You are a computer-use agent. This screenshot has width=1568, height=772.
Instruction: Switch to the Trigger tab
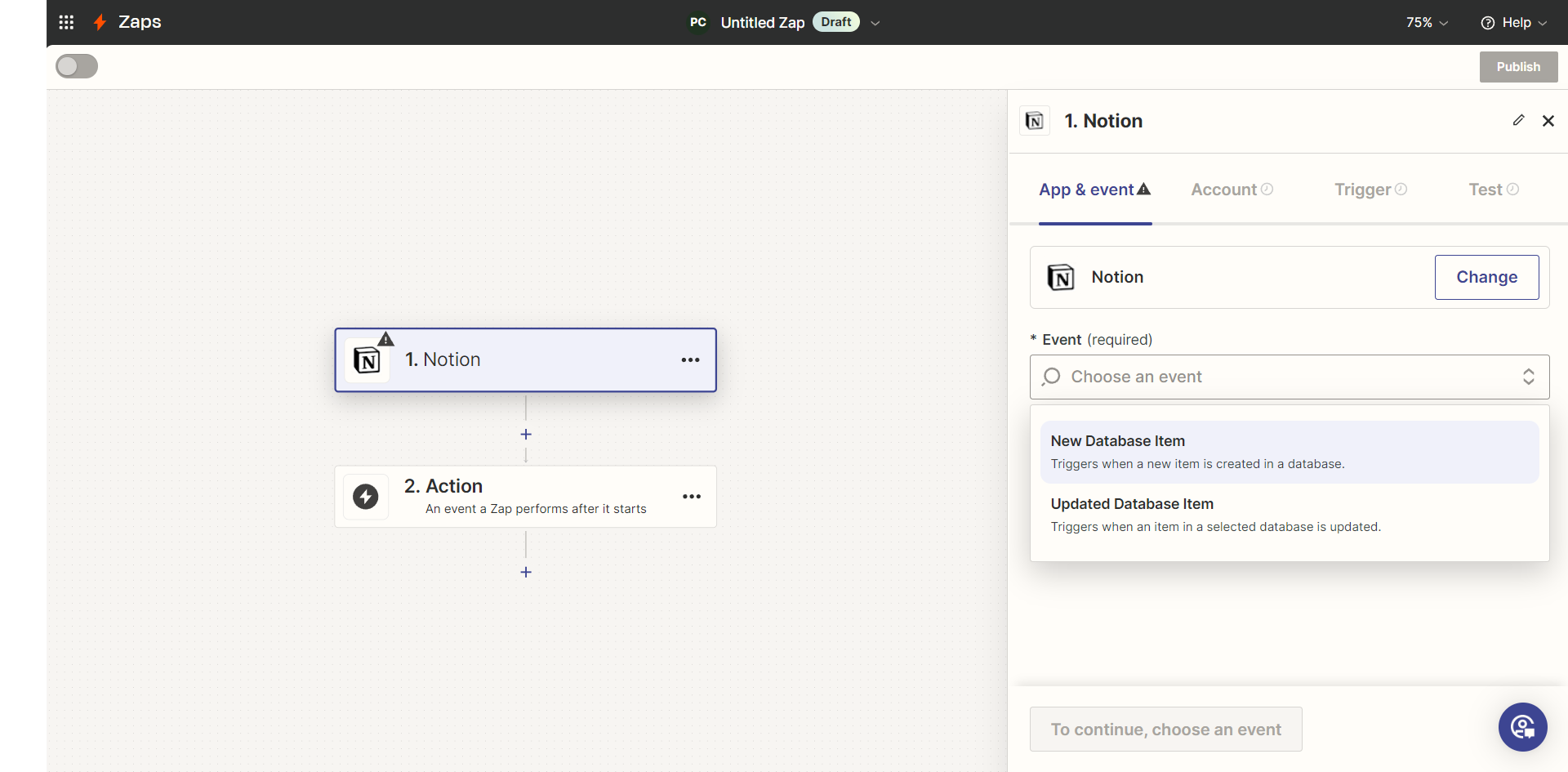[x=1370, y=190]
